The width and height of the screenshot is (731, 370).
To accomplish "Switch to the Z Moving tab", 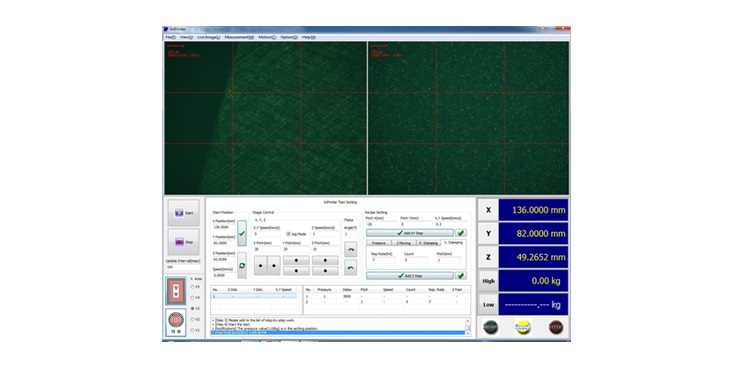I will click(x=404, y=243).
